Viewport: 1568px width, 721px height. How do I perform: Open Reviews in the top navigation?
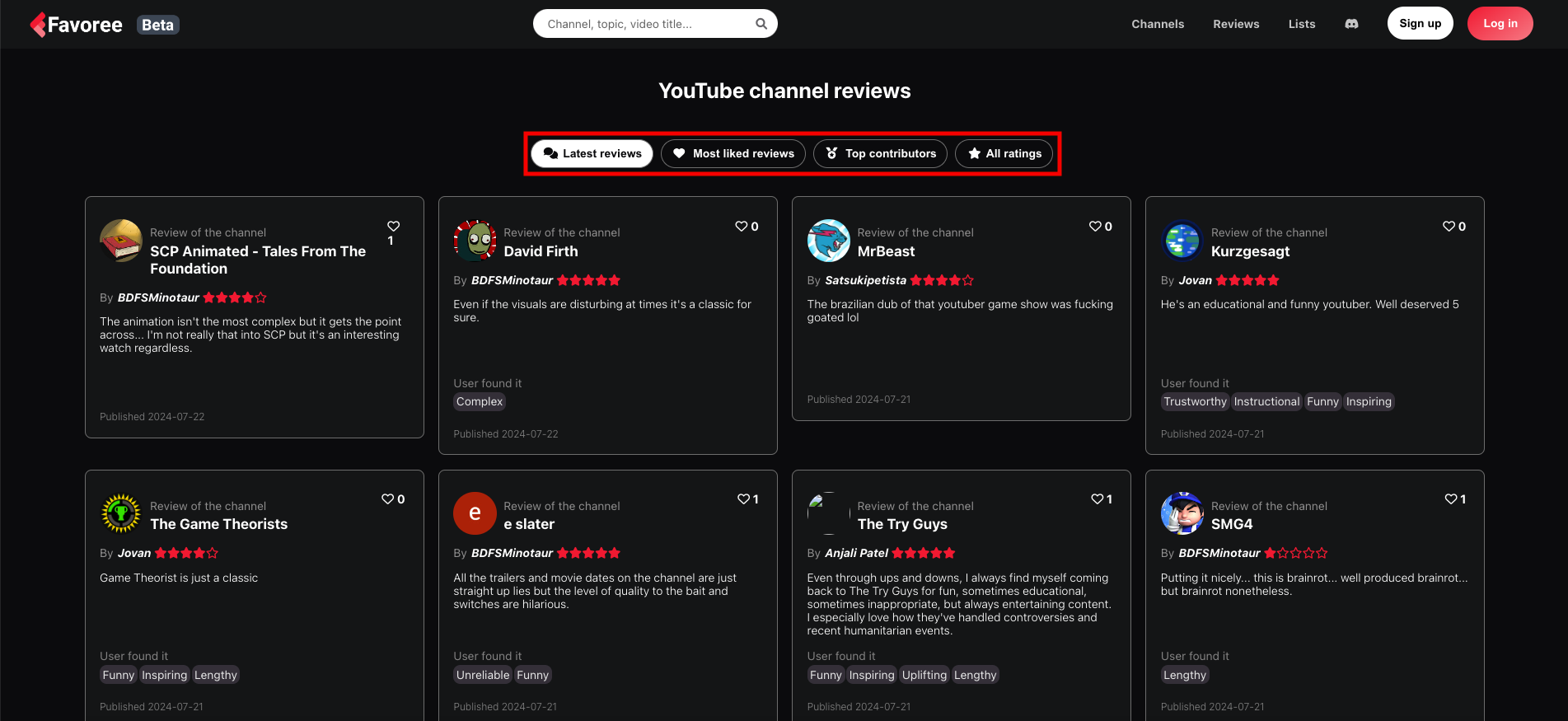[x=1236, y=24]
